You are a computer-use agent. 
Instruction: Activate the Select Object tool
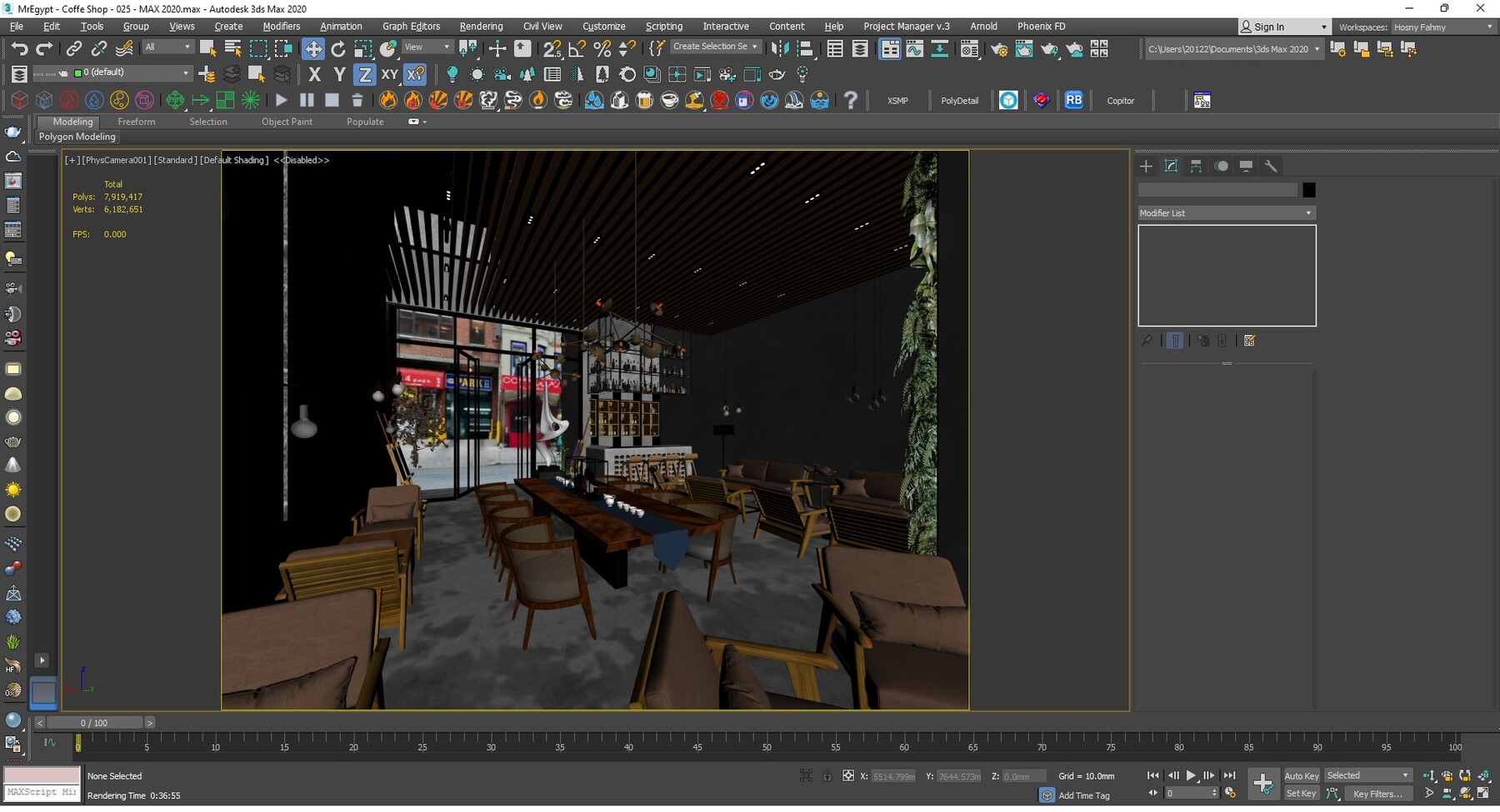[x=207, y=48]
